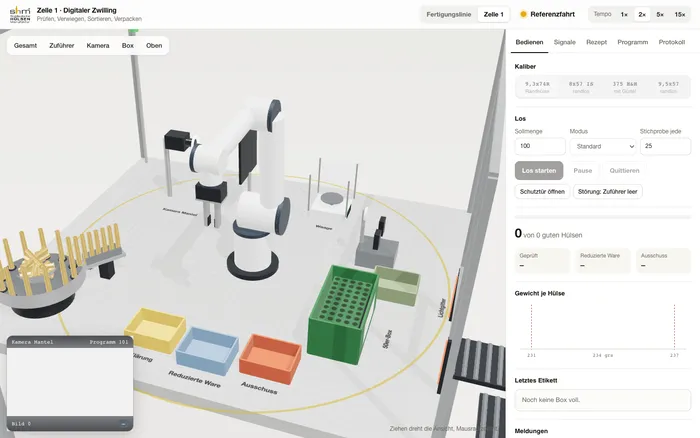This screenshot has height=438, width=700.
Task: Click the Meldungen heading
Action: click(531, 431)
